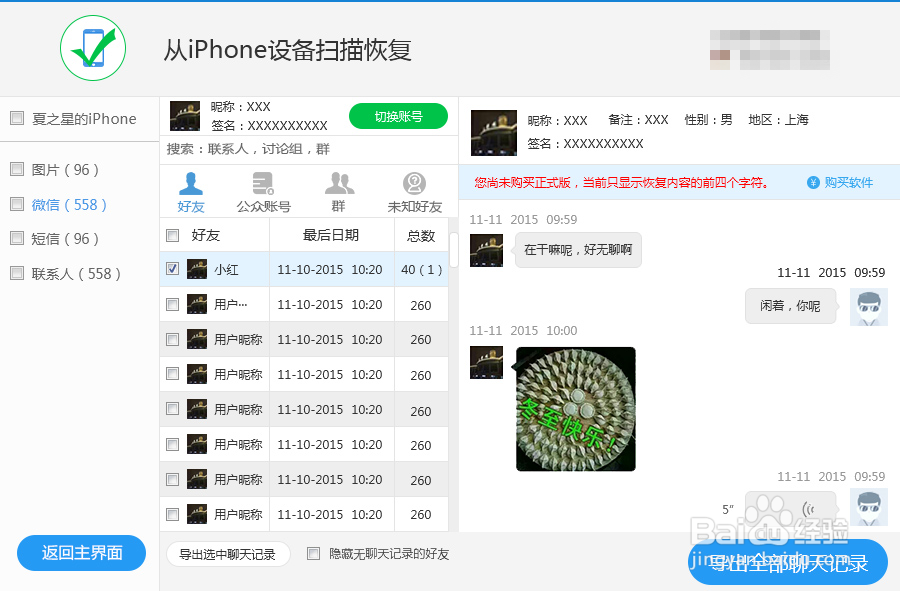This screenshot has width=900, height=591.
Task: Play the 5″ voice message
Action: point(790,508)
